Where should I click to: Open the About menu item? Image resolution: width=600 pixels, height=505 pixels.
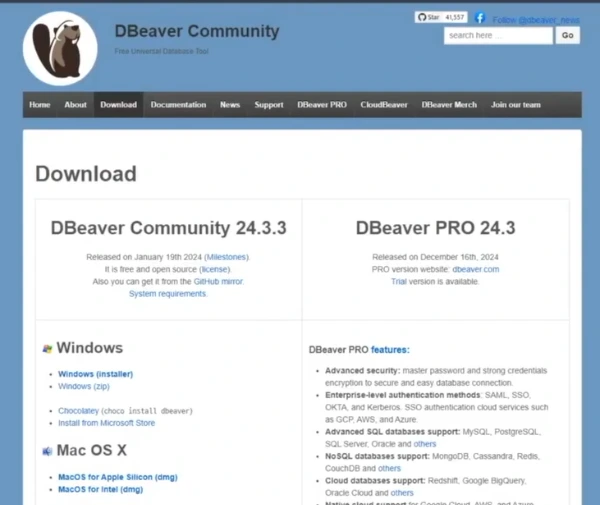coord(75,105)
